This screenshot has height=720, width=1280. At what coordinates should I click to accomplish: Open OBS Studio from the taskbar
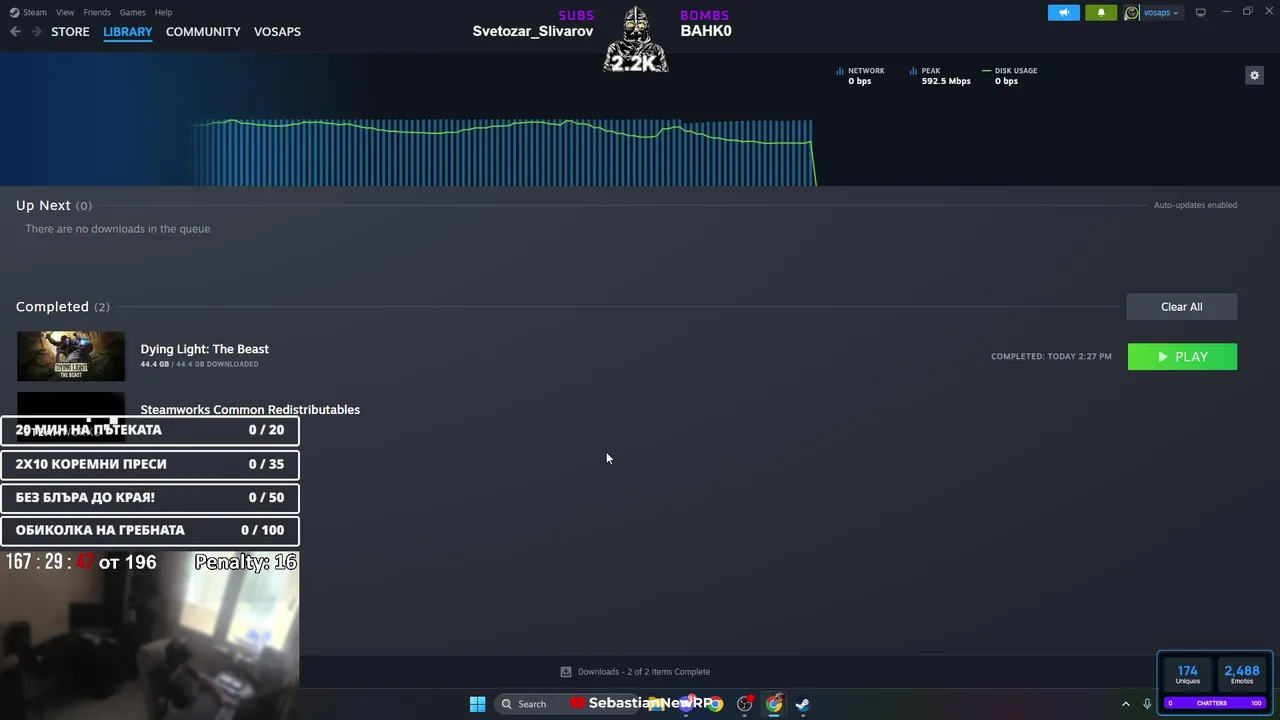(x=745, y=704)
